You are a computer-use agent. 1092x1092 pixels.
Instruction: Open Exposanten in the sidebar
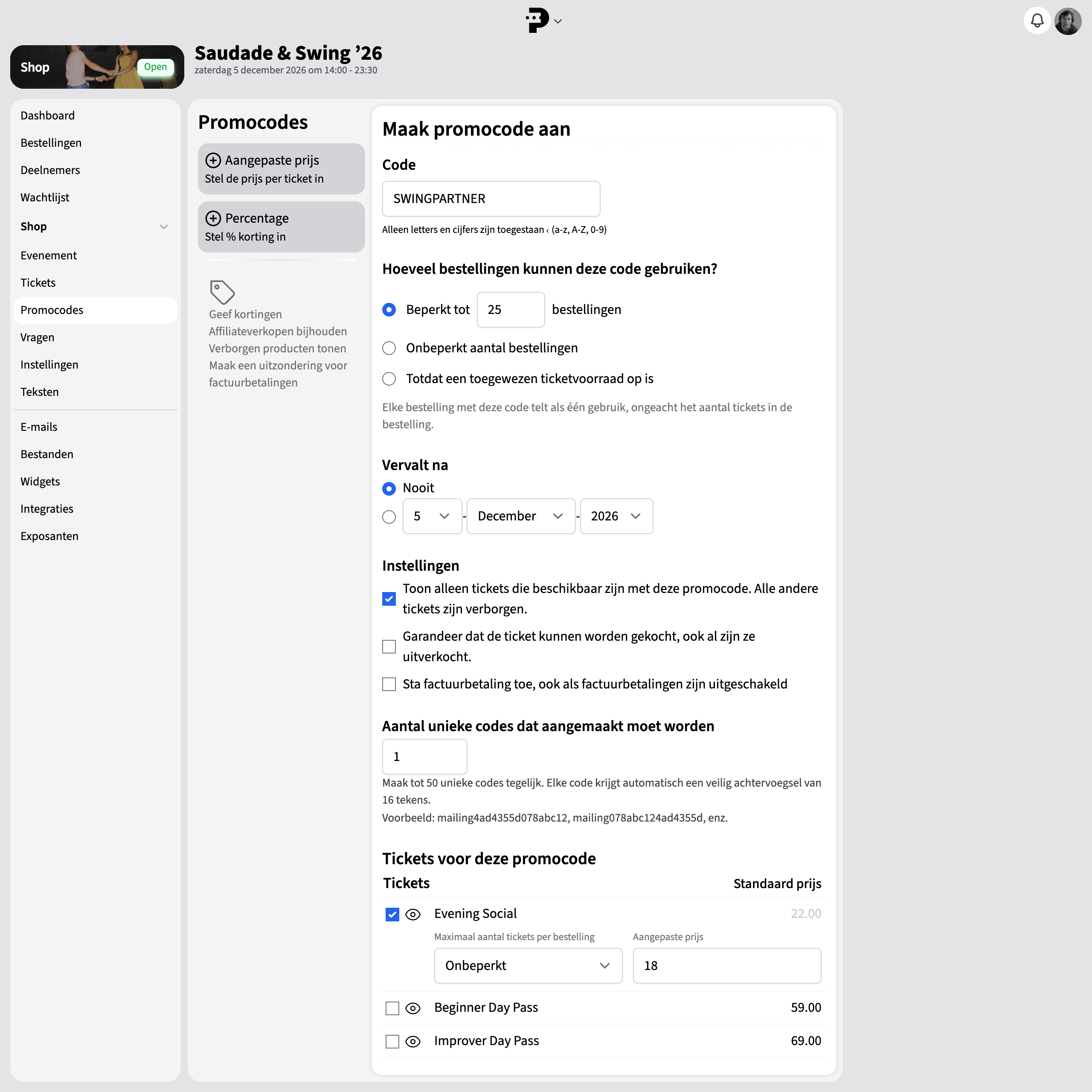click(x=96, y=536)
